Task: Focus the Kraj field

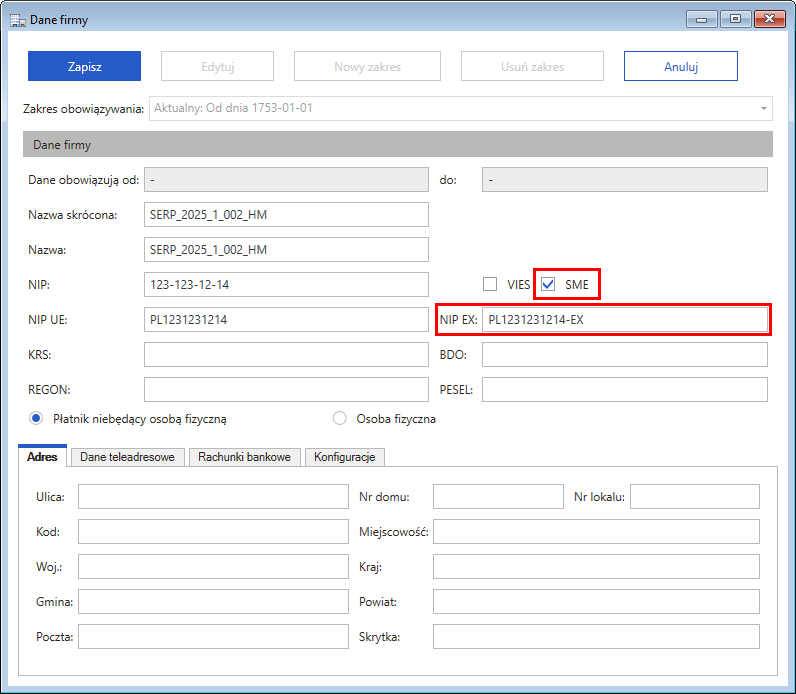Action: 596,566
